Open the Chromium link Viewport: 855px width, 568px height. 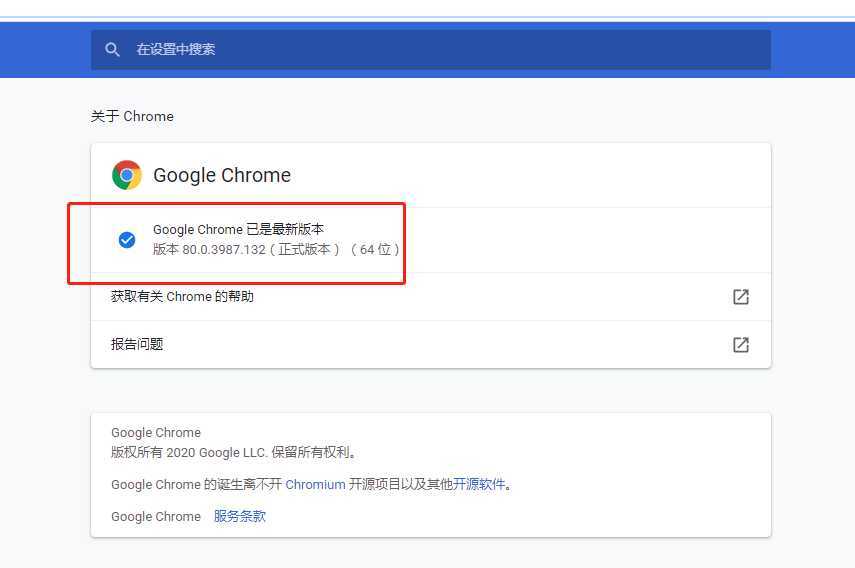315,484
